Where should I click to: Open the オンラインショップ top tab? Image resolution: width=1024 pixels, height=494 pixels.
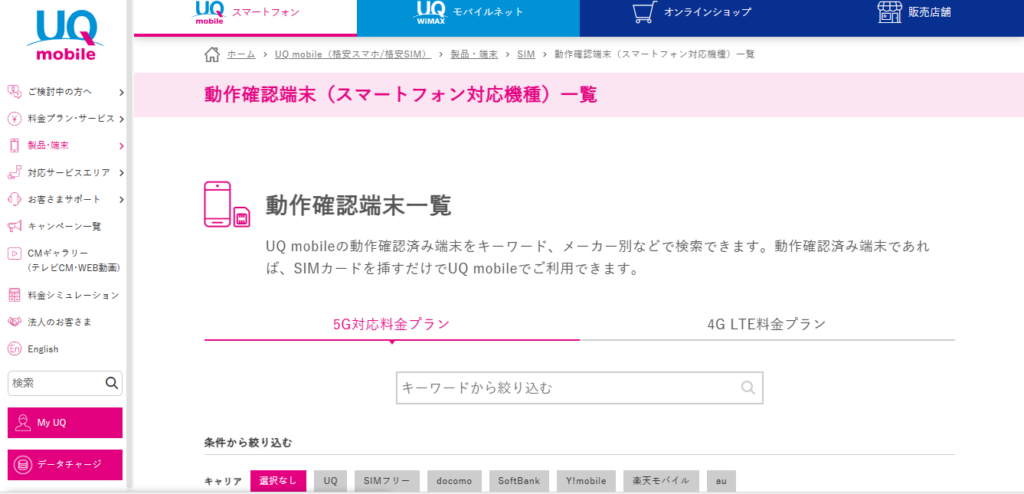coord(691,18)
